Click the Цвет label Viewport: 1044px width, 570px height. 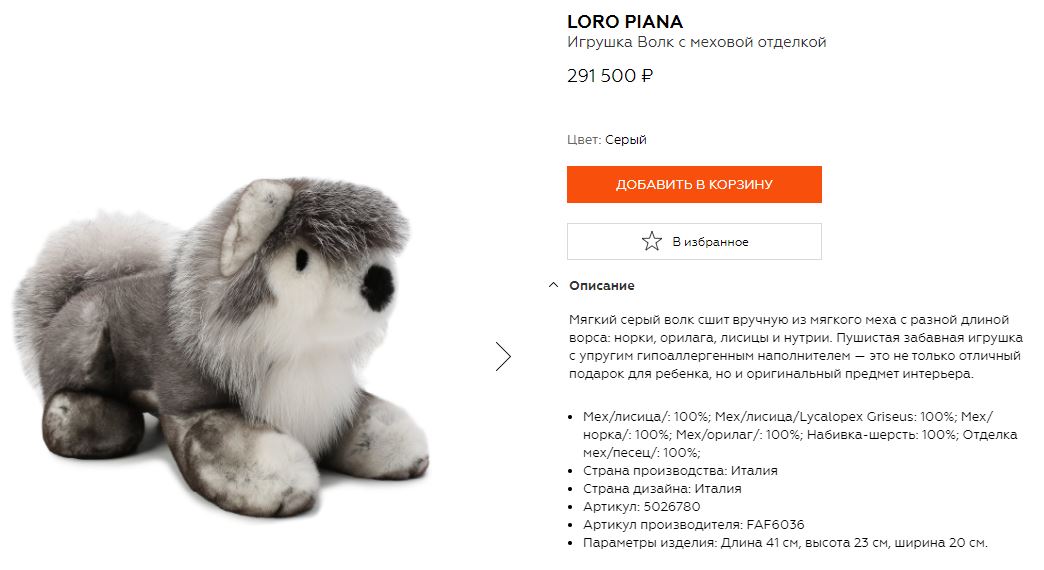584,140
